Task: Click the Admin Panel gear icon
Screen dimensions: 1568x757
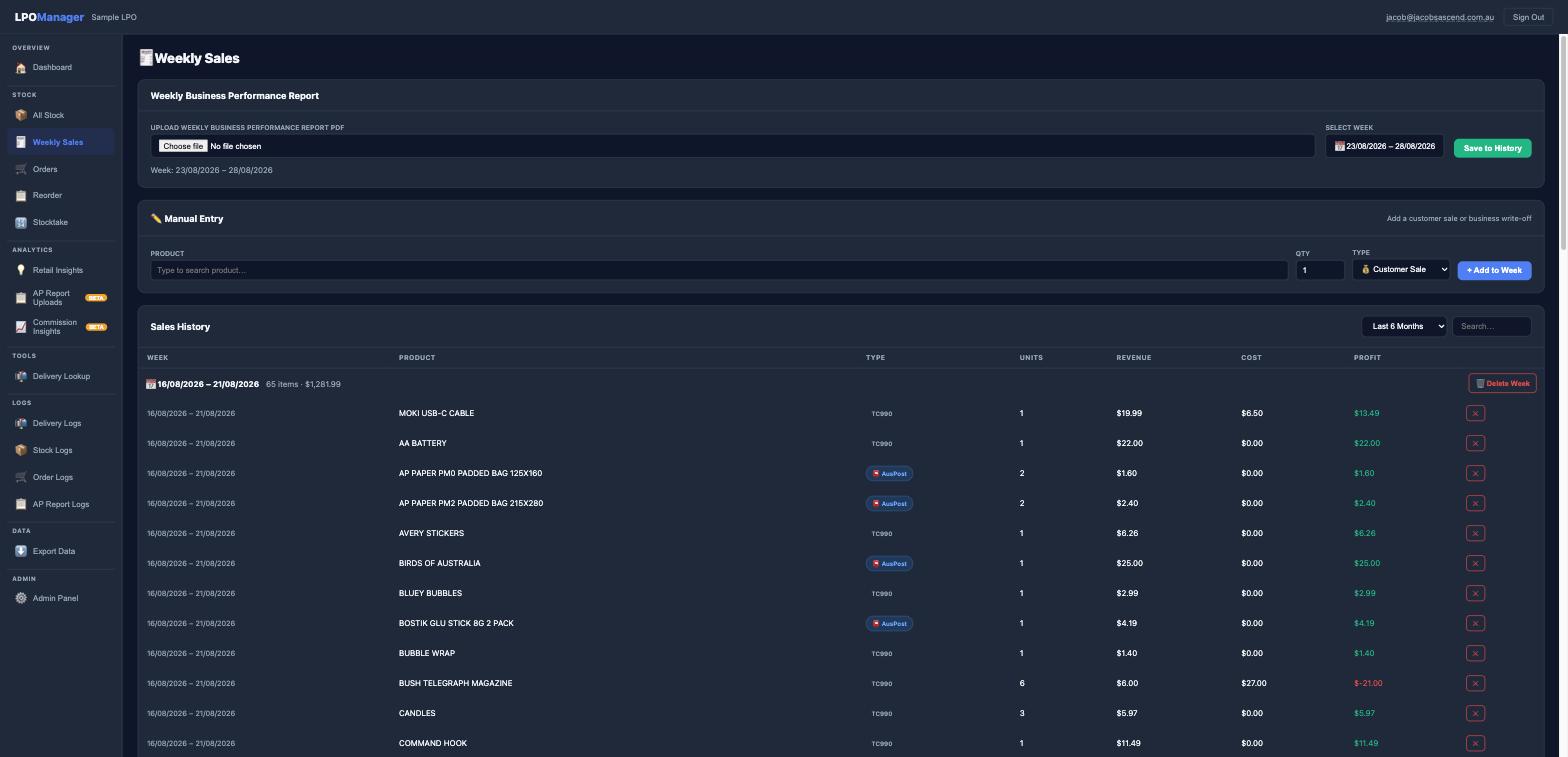Action: click(21, 599)
